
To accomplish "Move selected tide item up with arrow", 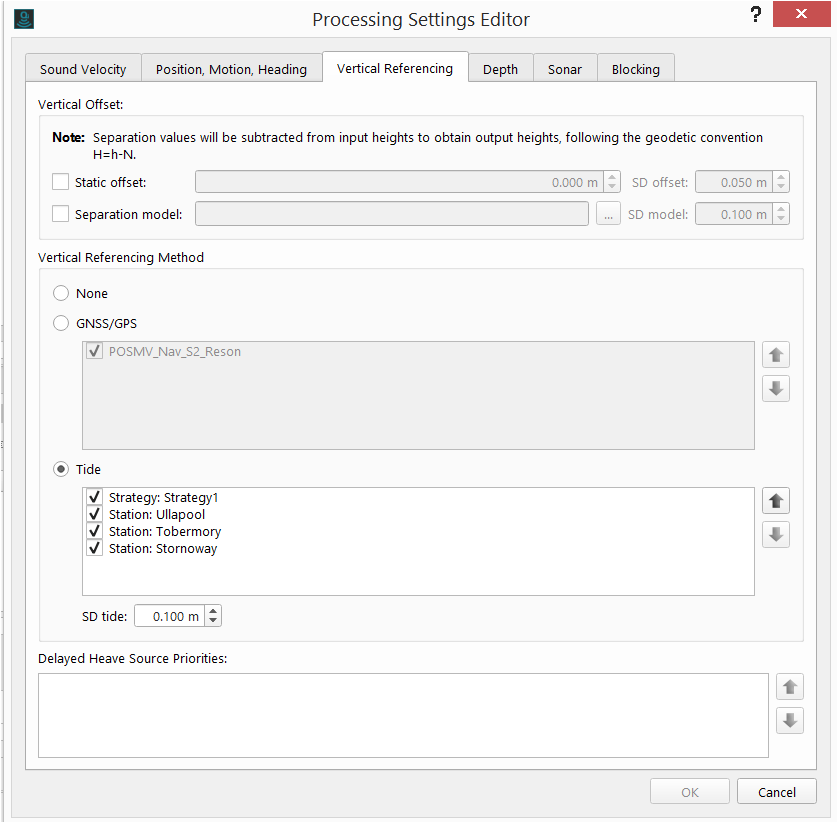I will click(775, 501).
